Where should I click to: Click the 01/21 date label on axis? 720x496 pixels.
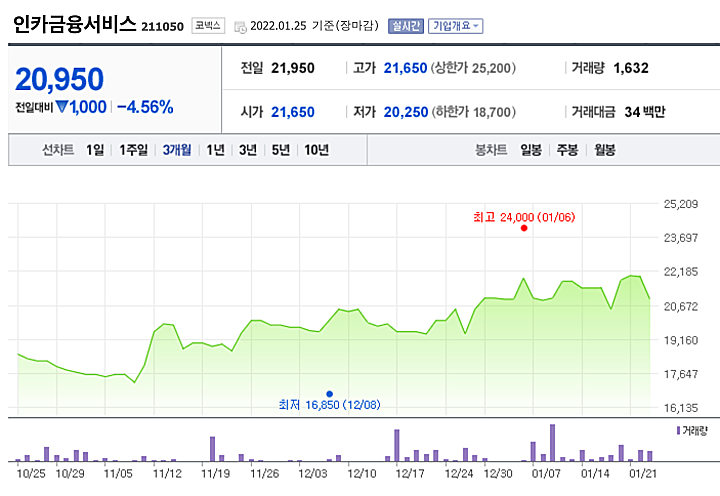pos(643,473)
